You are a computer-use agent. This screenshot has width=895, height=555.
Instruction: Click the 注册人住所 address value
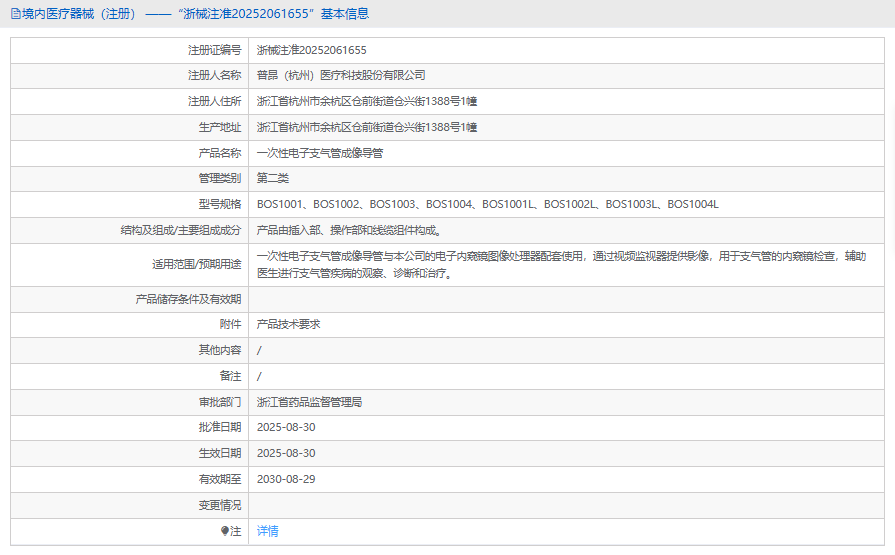pos(366,101)
